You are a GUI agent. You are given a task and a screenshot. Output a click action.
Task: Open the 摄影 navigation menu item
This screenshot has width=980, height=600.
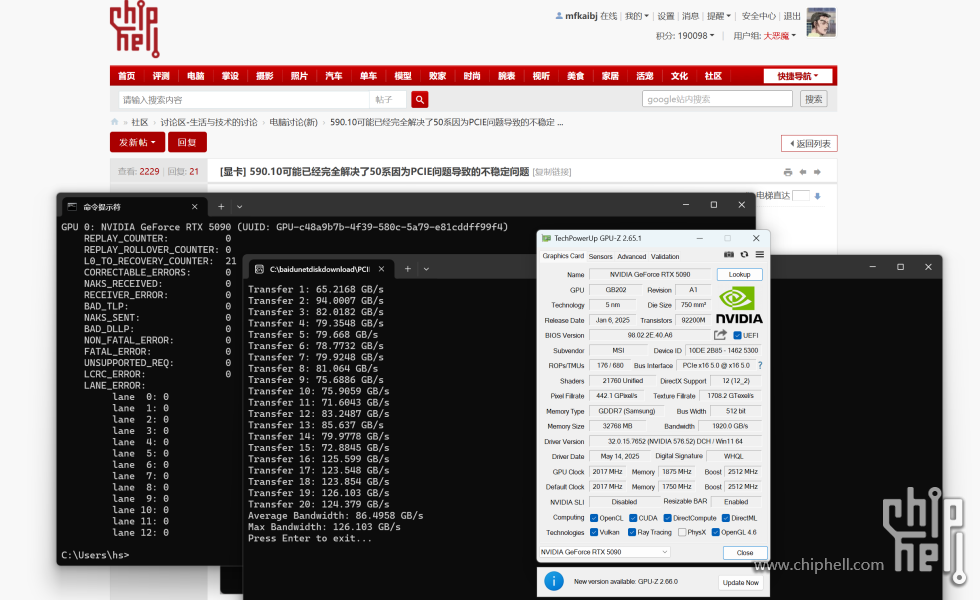click(265, 76)
